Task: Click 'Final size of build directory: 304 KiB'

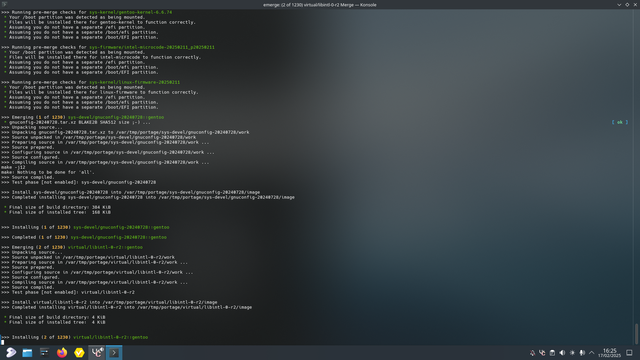Action: [60, 207]
